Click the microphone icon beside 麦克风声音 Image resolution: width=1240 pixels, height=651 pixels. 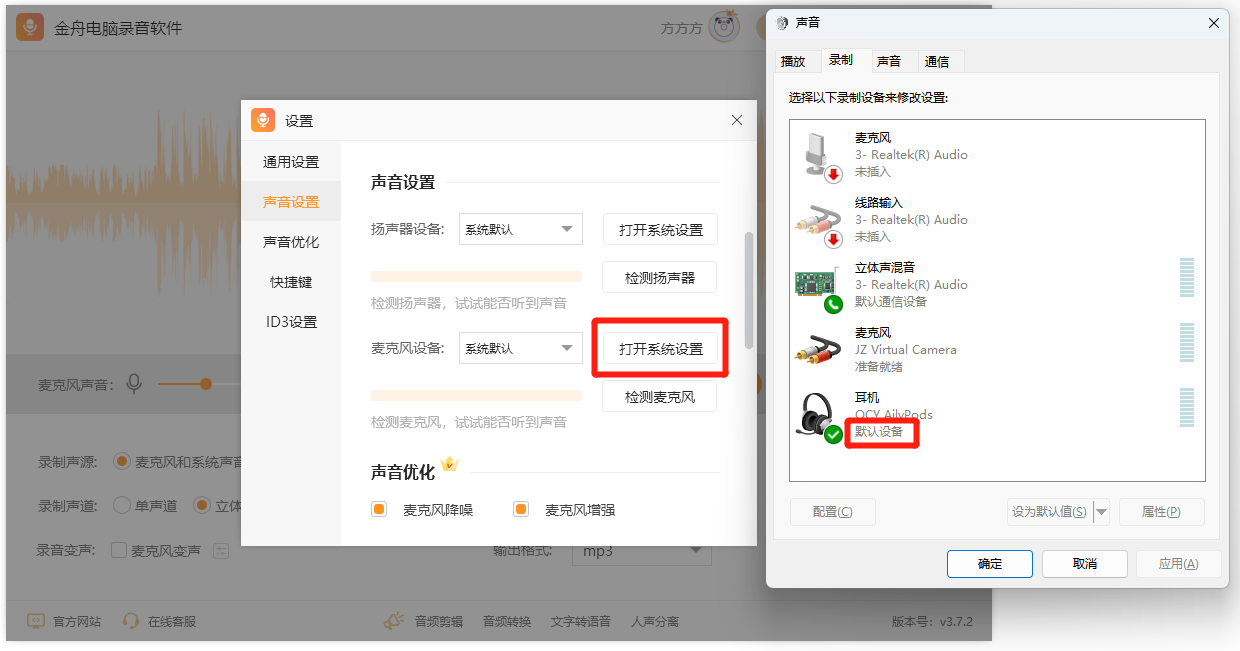(134, 384)
